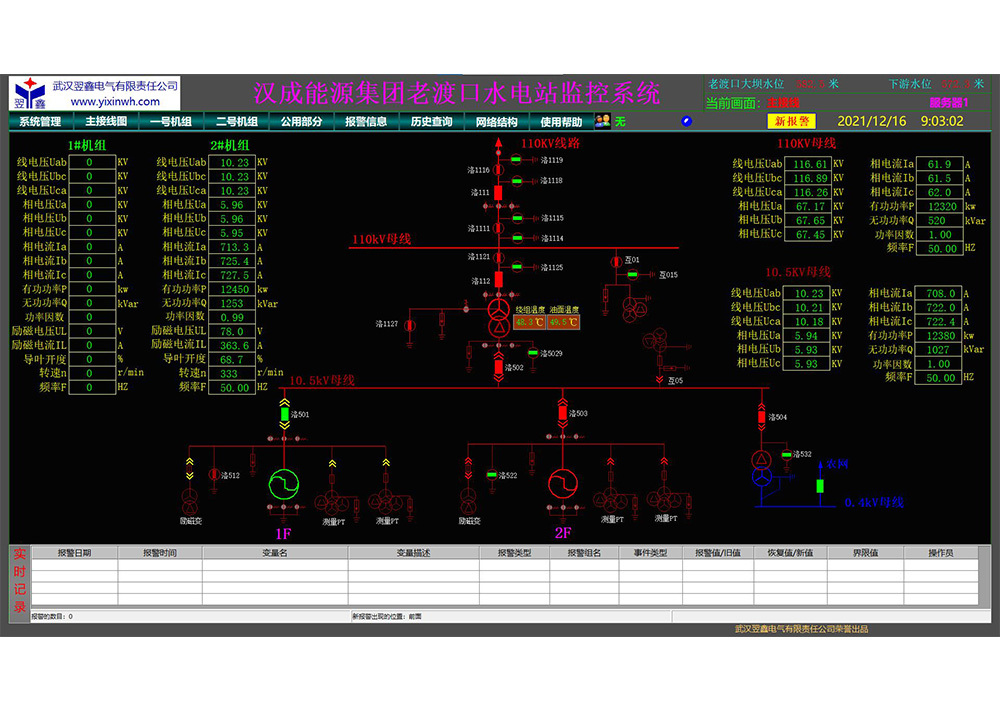
Task: Click the yellow 新报警 button
Action: (791, 121)
